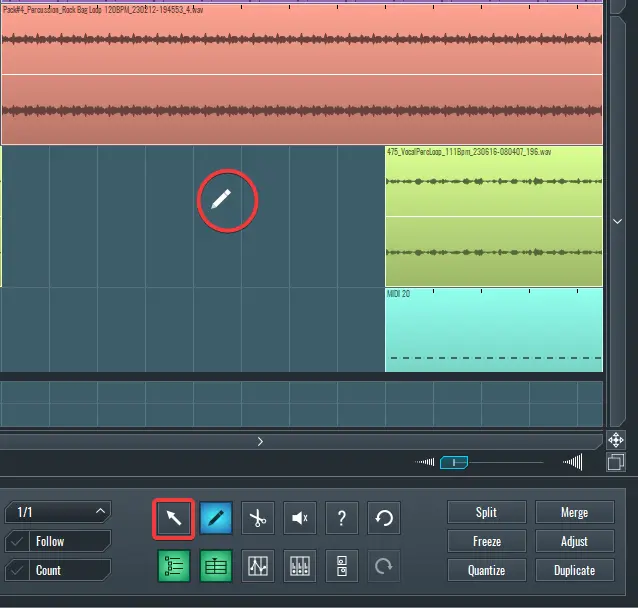Open the 1/1 grid snap dropdown
The image size is (638, 608).
58,512
